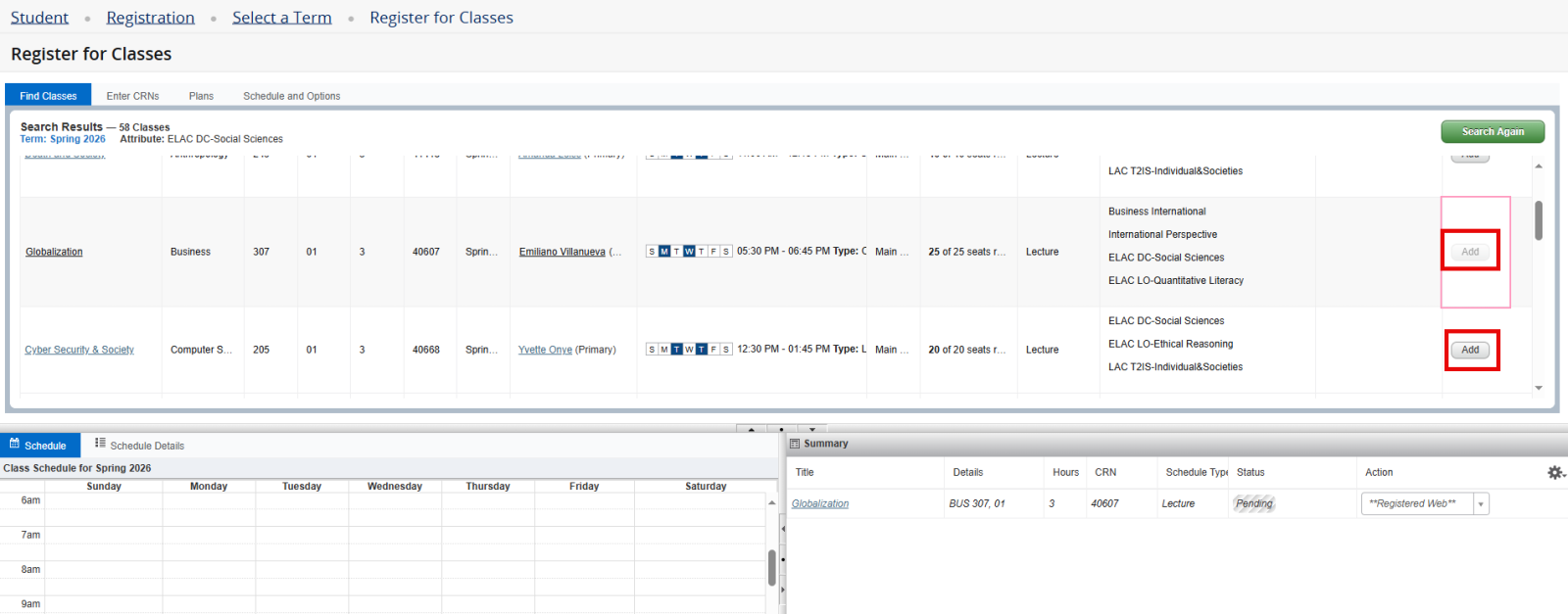Open the Schedule and Options tab

[291, 96]
